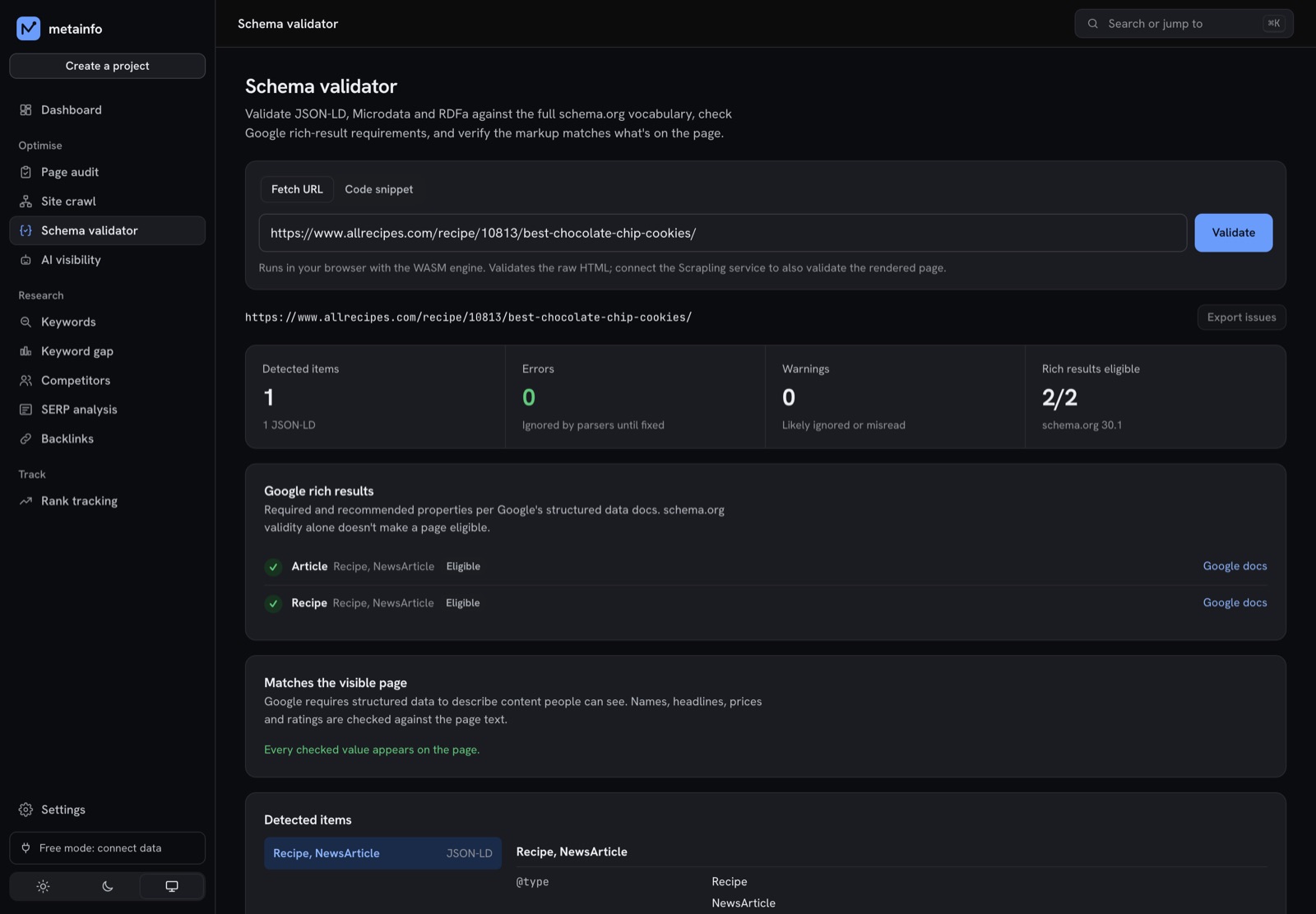The height and width of the screenshot is (914, 1316).
Task: Go to Site crawl
Action: tap(107, 202)
